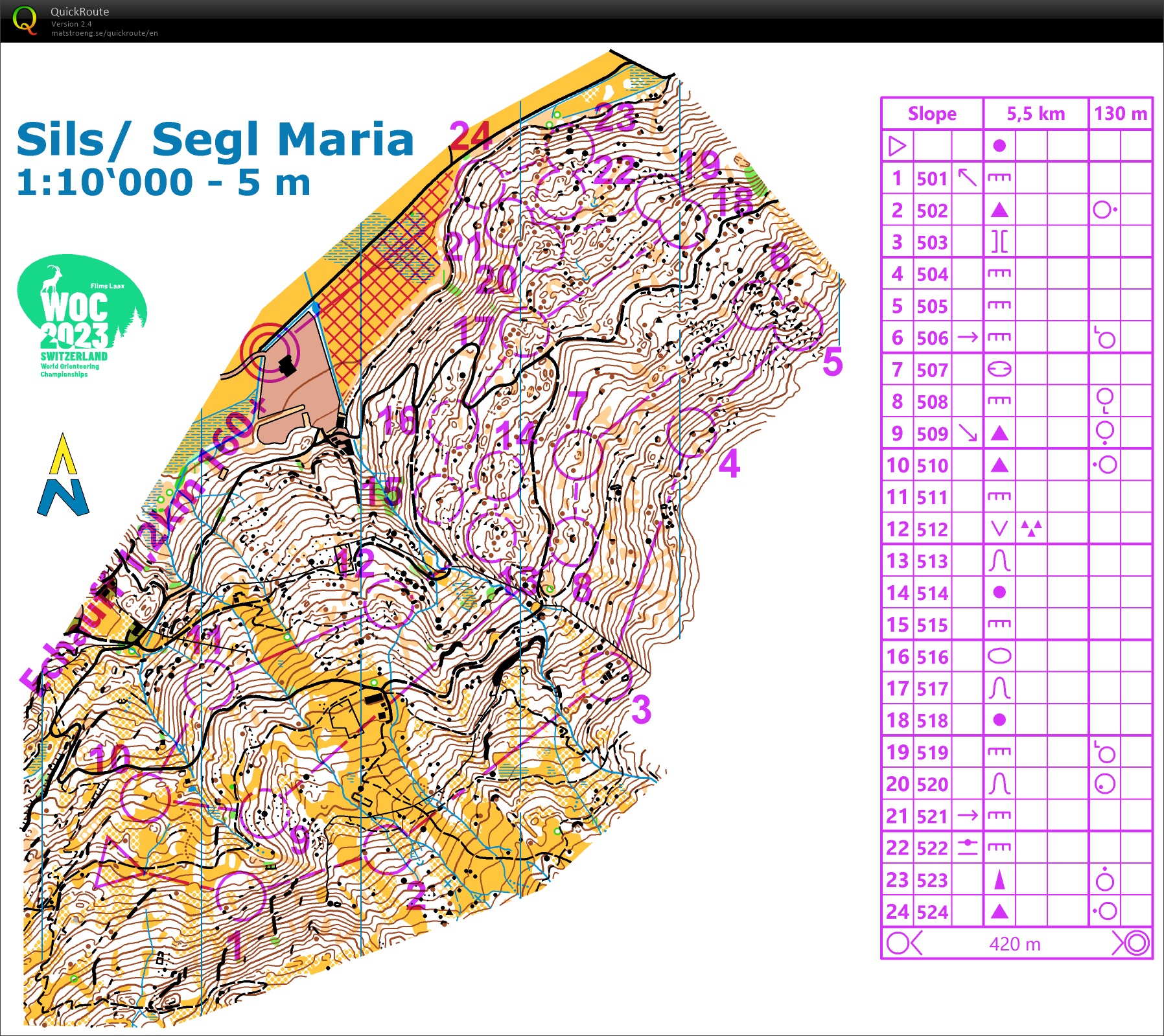
Task: Click the number 24 near the finish
Action: (x=471, y=136)
